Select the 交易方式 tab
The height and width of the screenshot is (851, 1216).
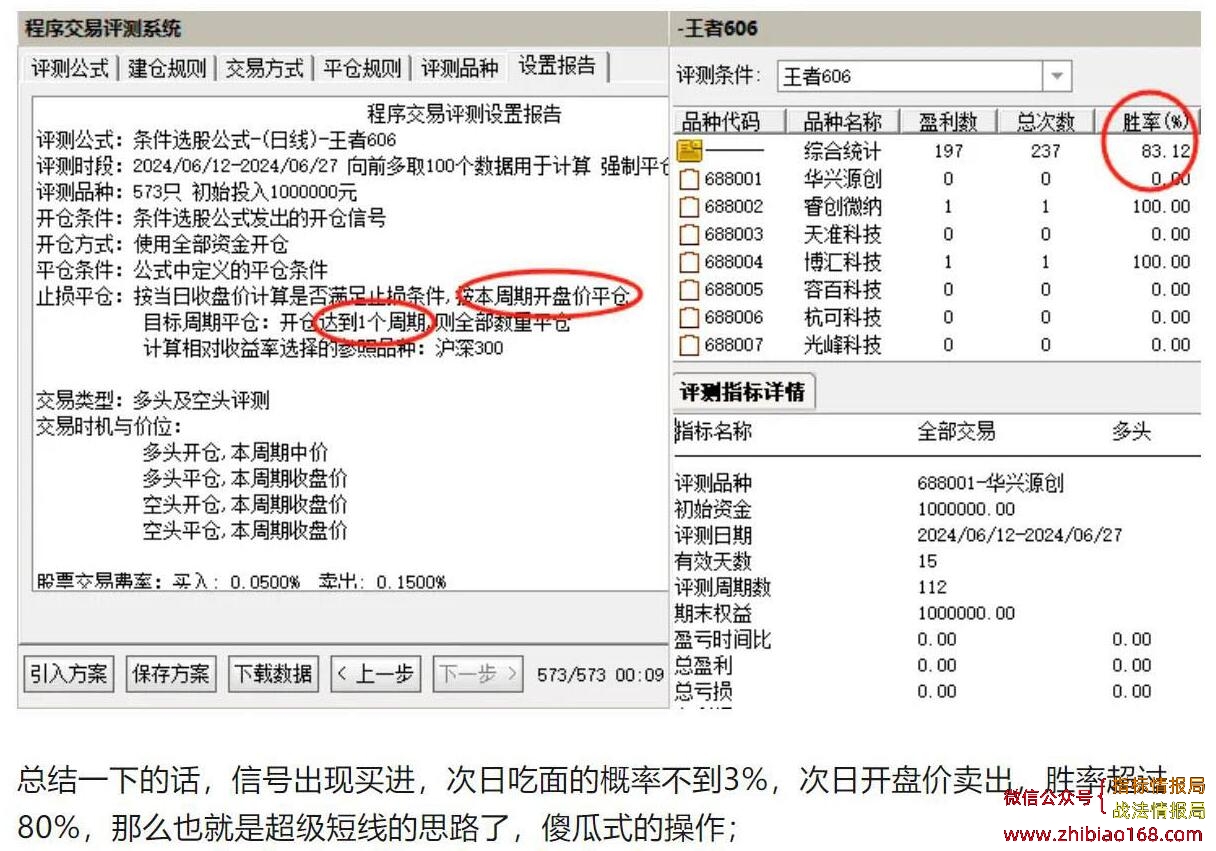click(x=264, y=69)
